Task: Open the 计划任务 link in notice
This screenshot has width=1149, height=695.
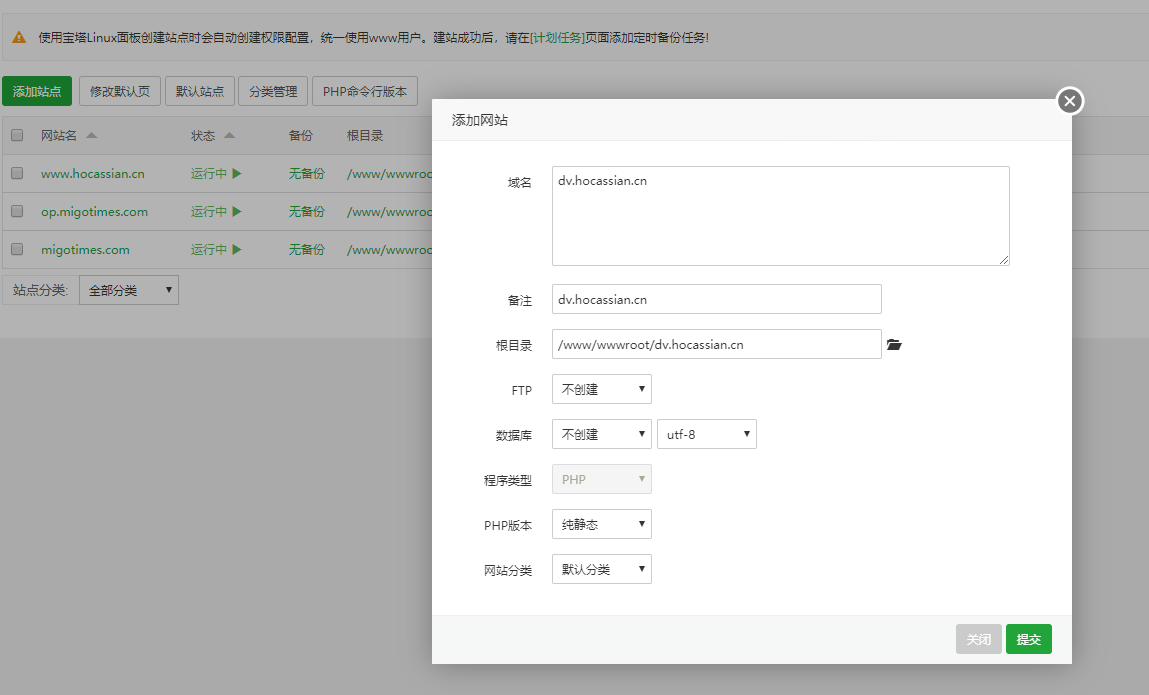Action: (x=558, y=38)
